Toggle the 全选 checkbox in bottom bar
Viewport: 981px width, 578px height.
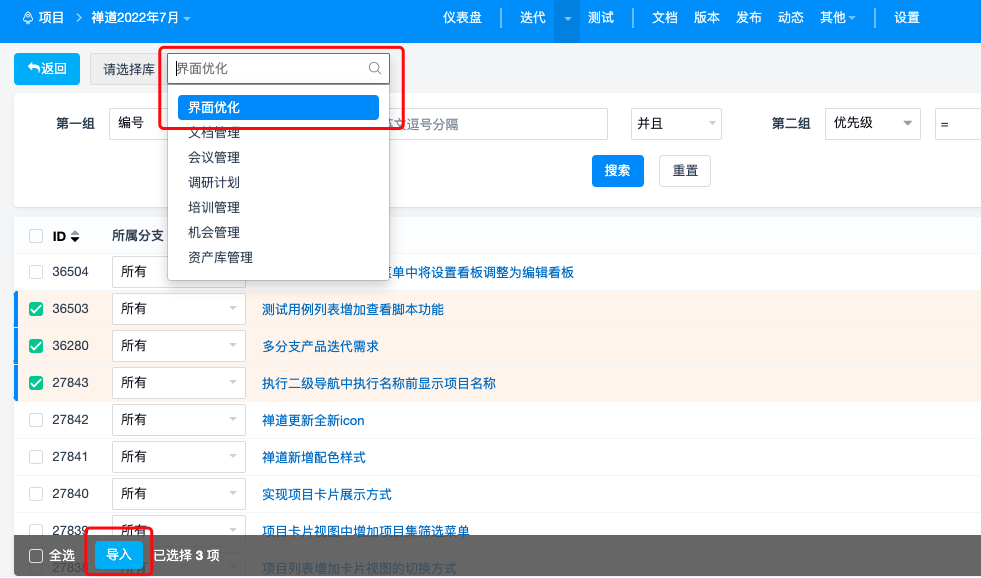[x=36, y=555]
